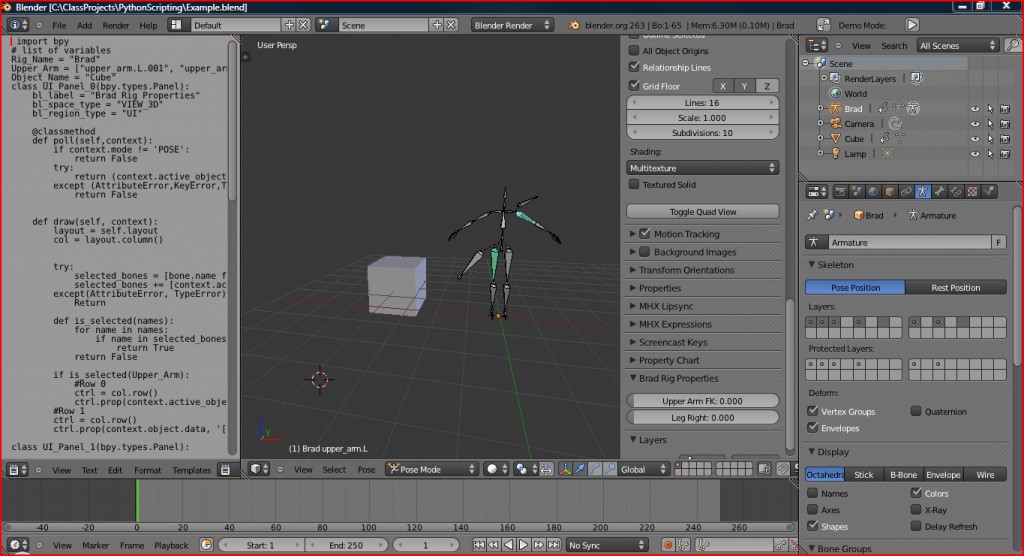The height and width of the screenshot is (556, 1024).
Task: Toggle the Relationship Lines checkbox
Action: point(633,67)
